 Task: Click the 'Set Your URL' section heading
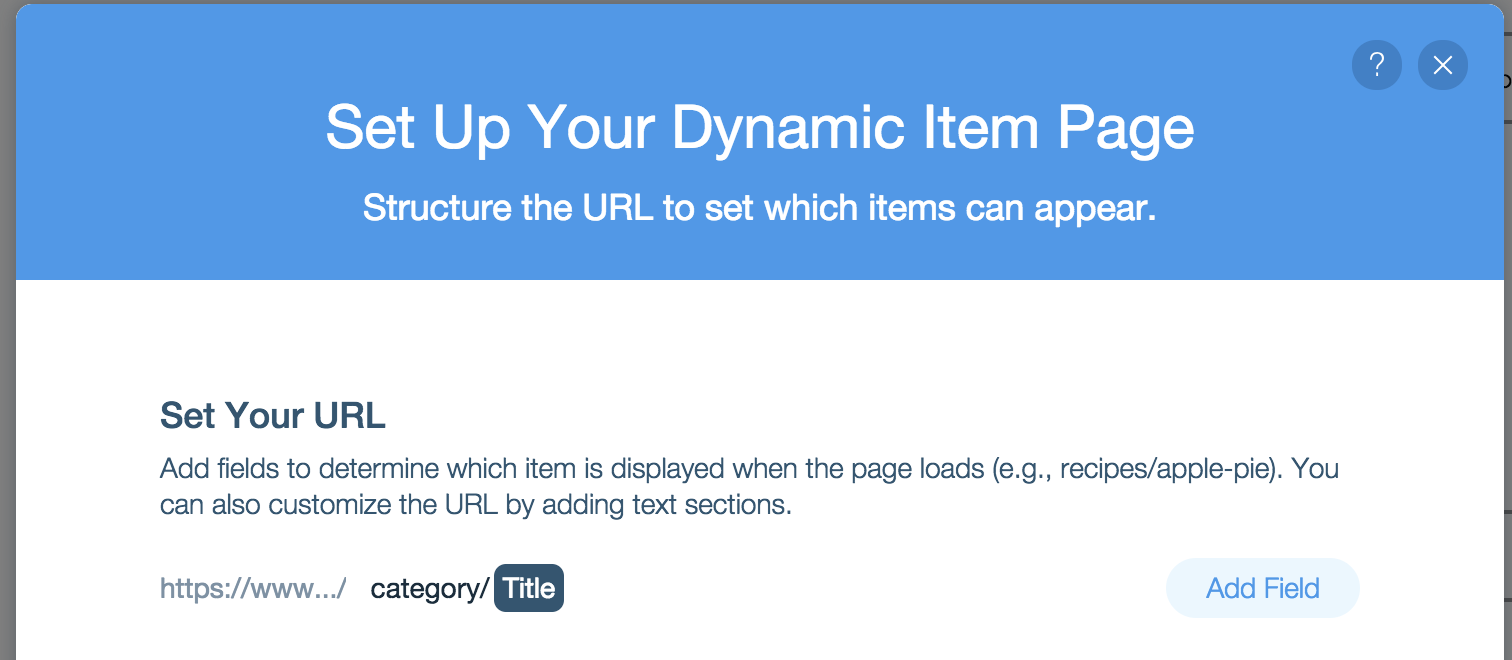tap(272, 416)
